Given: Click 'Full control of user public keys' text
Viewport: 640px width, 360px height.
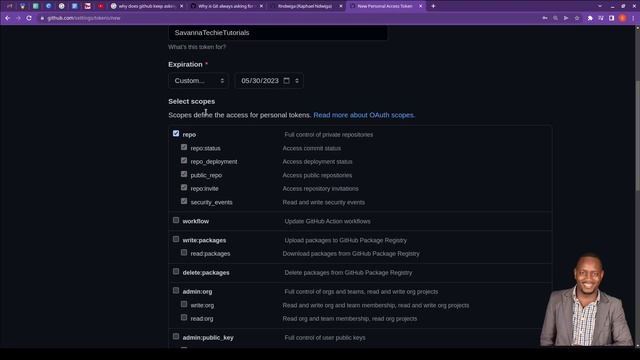Looking at the screenshot, I should pos(325,338).
